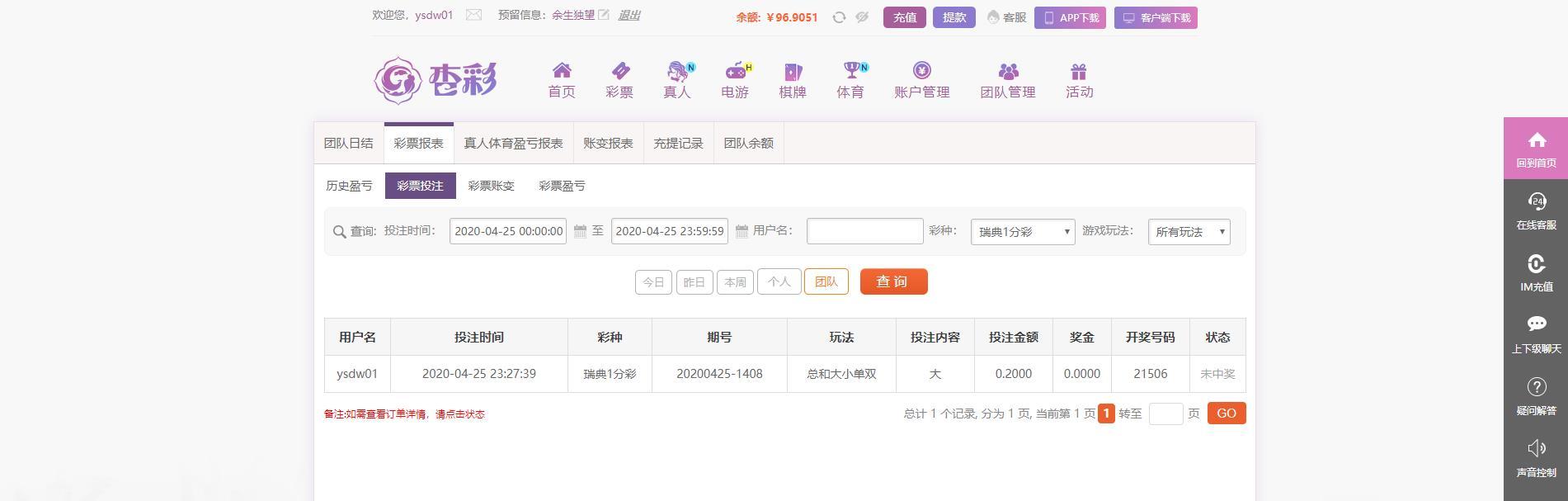The width and height of the screenshot is (1568, 501).
Task: Click the APP下载 button
Action: point(1070,18)
